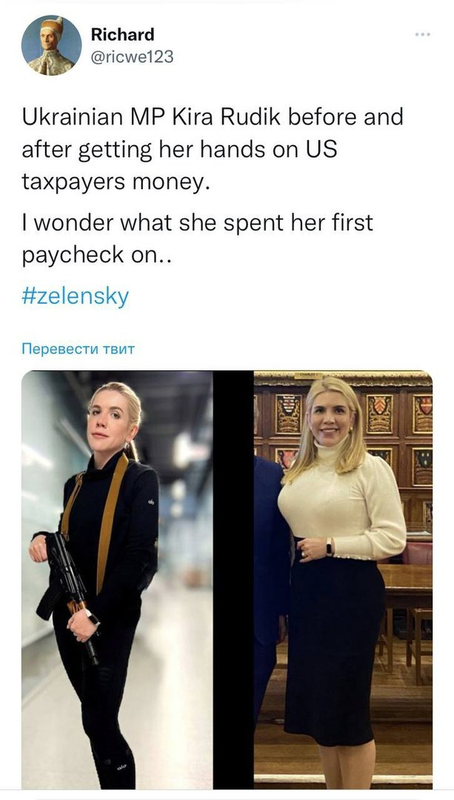Click the black divider between the two photos
The width and height of the screenshot is (454, 800).
233,580
